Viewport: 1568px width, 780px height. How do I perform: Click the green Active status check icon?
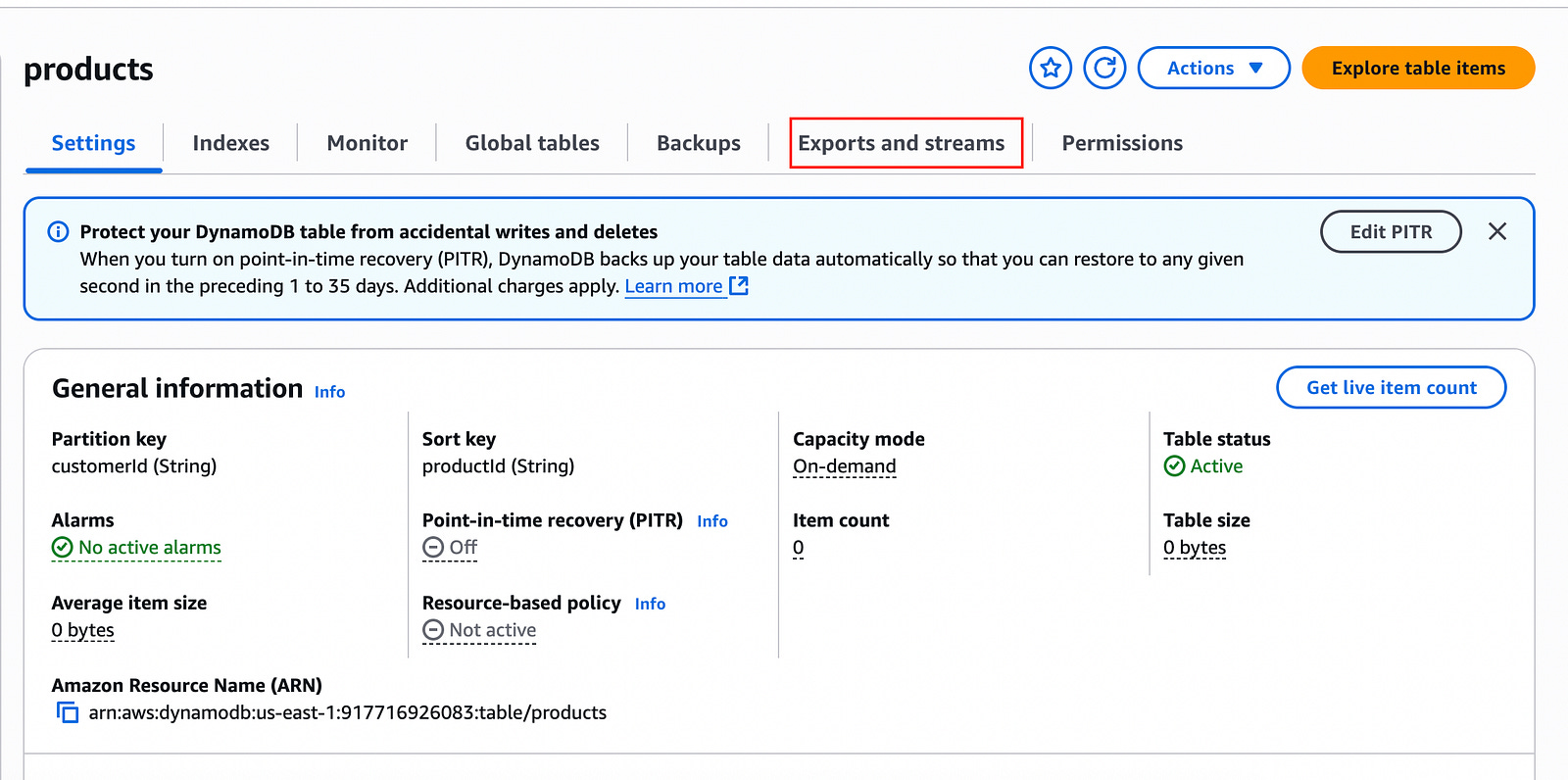[x=1174, y=466]
